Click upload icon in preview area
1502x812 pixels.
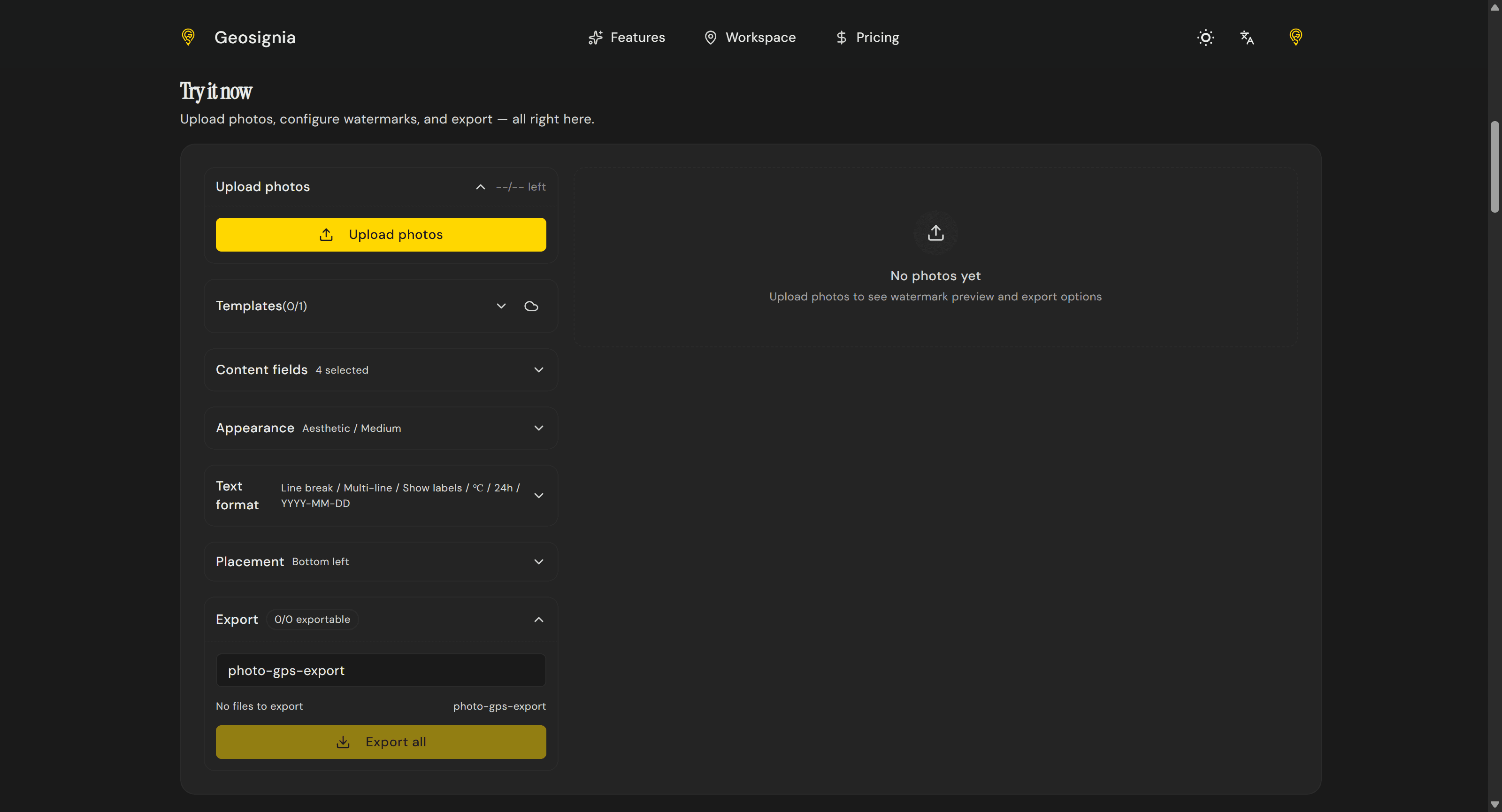(935, 233)
